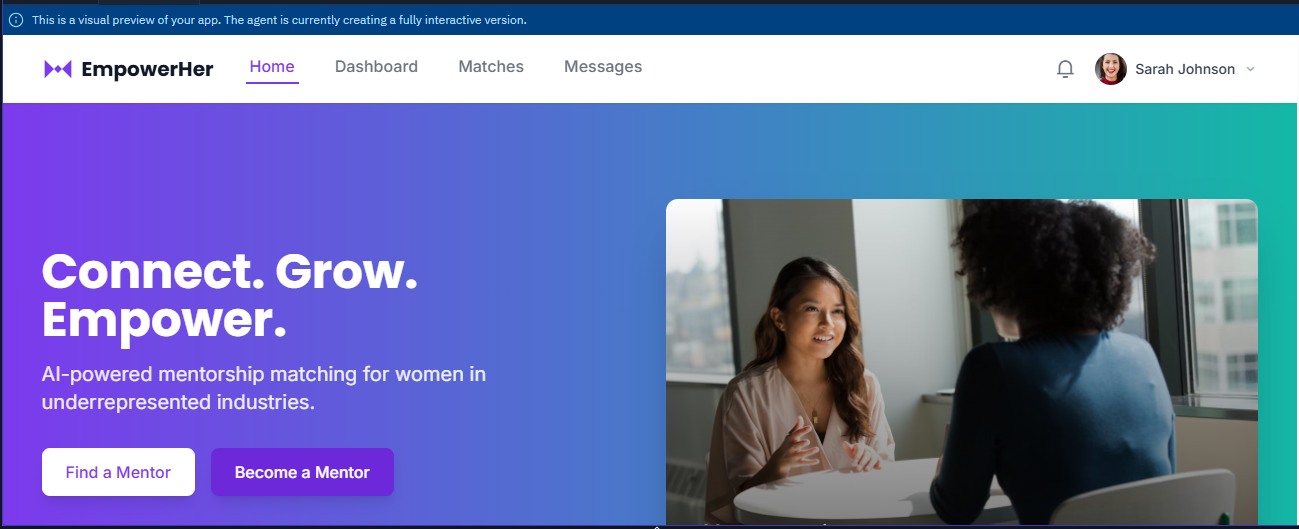Open notifications via the bell icon
This screenshot has width=1299, height=529.
1065,69
